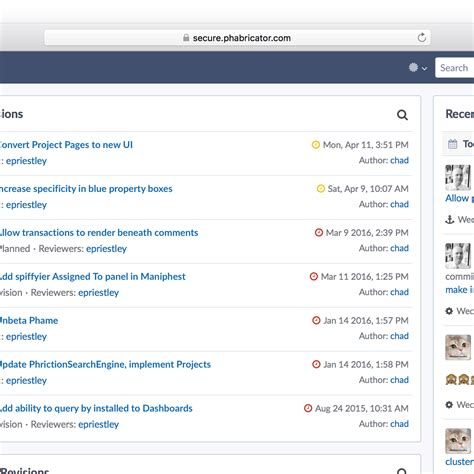Click the address bar URL secure.phabricator.com
Viewport: 474px width, 474px height.
click(242, 38)
